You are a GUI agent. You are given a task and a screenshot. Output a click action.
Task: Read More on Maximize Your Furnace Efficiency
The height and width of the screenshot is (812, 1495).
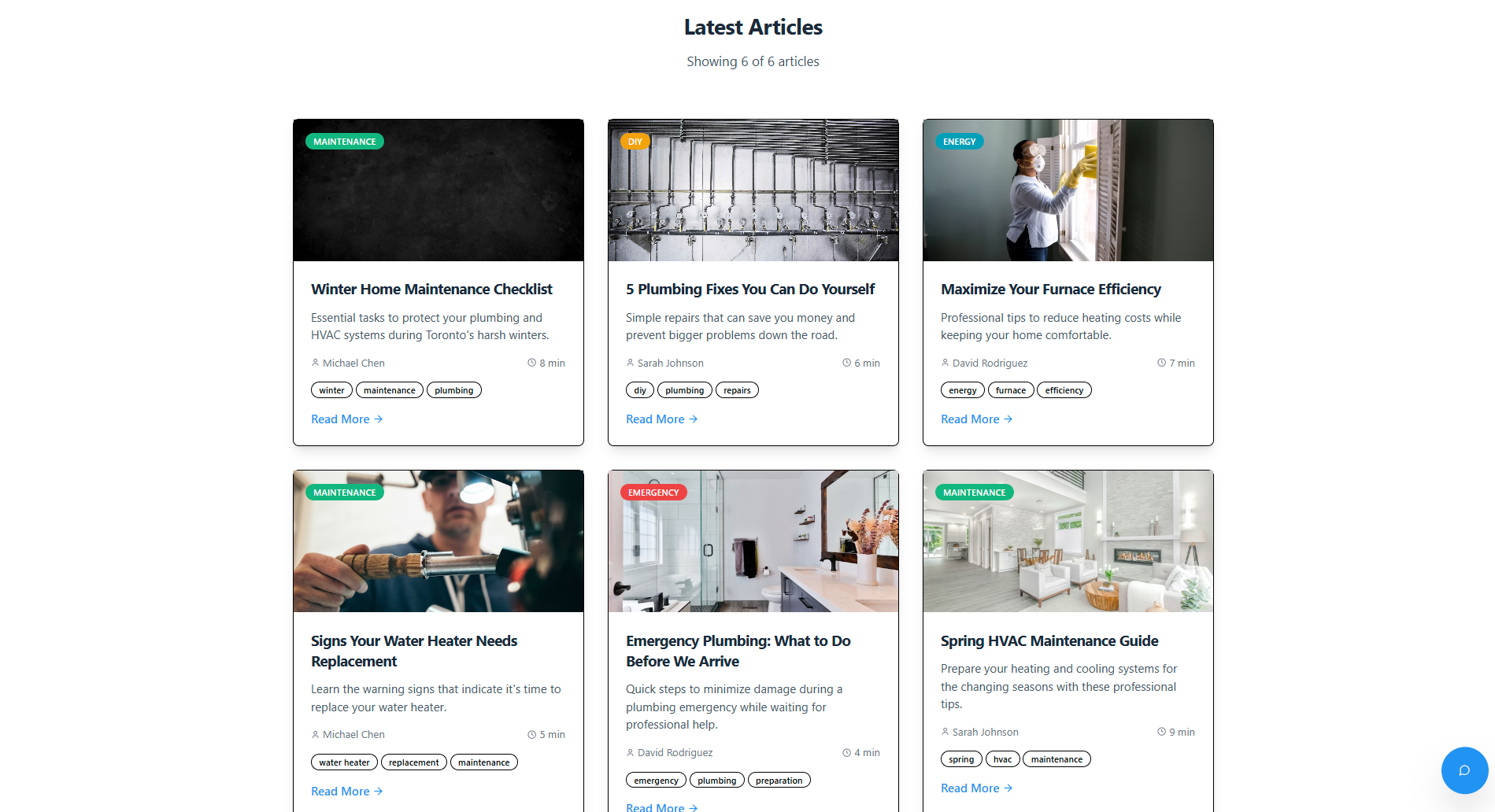pyautogui.click(x=976, y=419)
